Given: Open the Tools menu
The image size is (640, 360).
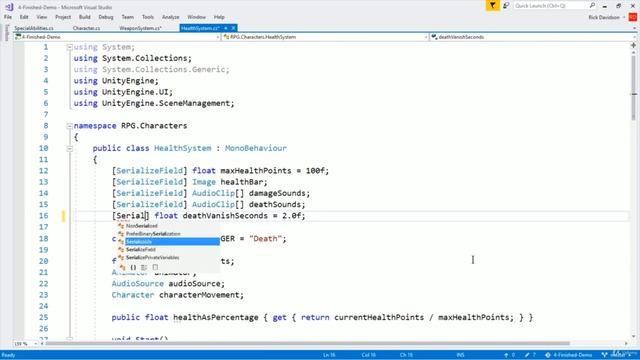Looking at the screenshot, I should [x=148, y=17].
